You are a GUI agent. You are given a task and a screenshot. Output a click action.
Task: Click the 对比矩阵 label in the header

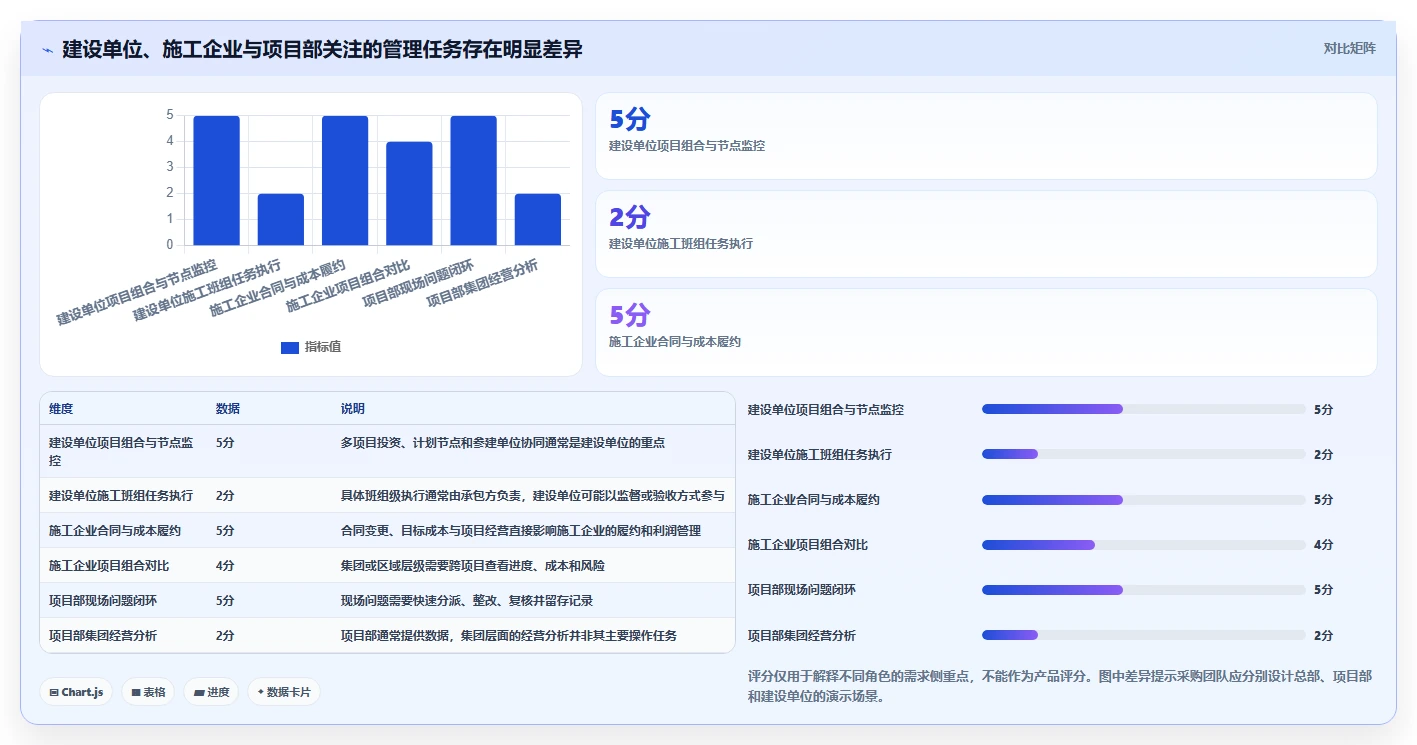[1350, 48]
